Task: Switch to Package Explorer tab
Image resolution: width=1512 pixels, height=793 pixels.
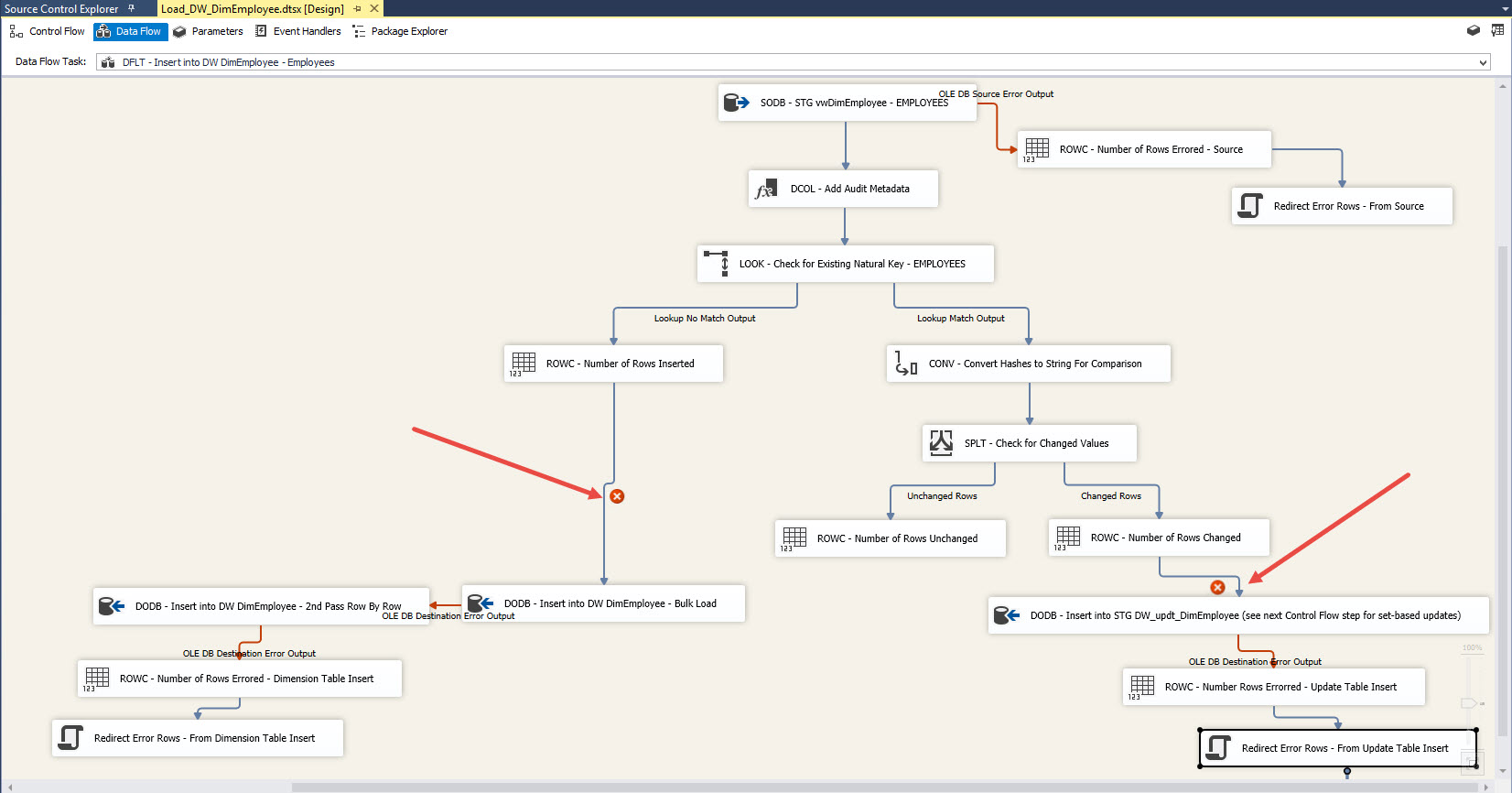Action: point(400,31)
